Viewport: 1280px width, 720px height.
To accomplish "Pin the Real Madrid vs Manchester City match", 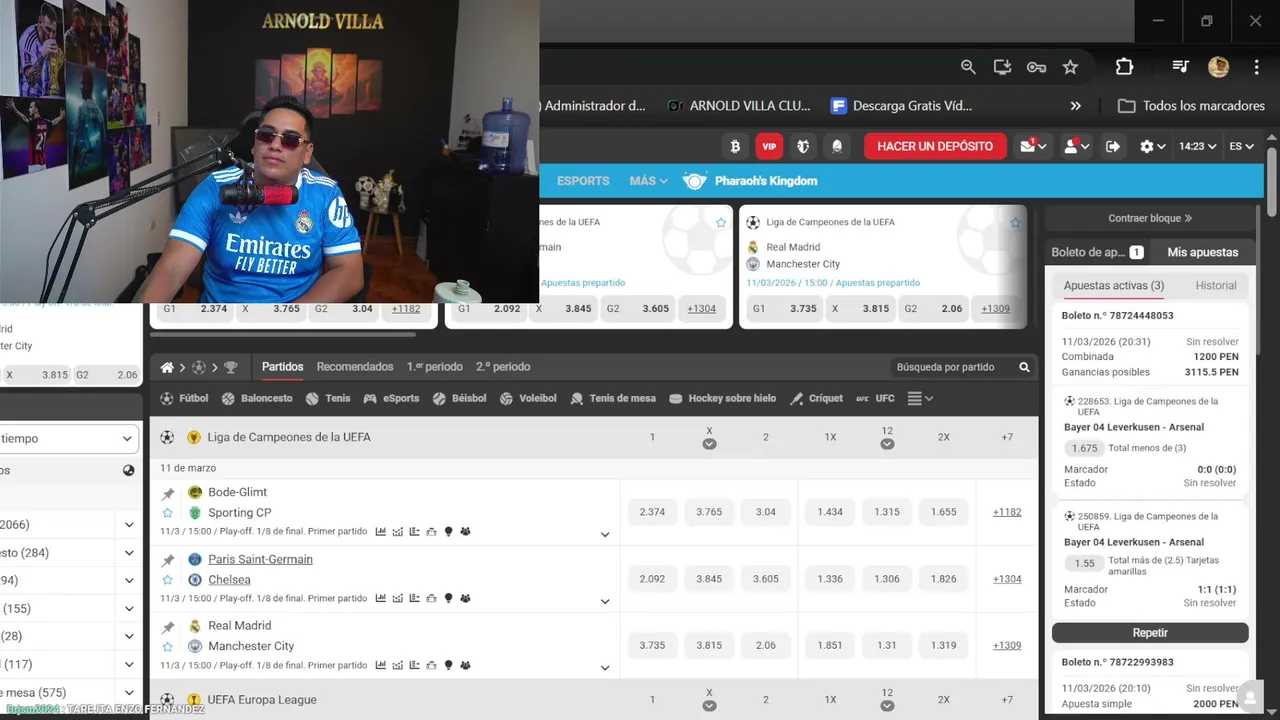I will pos(167,627).
